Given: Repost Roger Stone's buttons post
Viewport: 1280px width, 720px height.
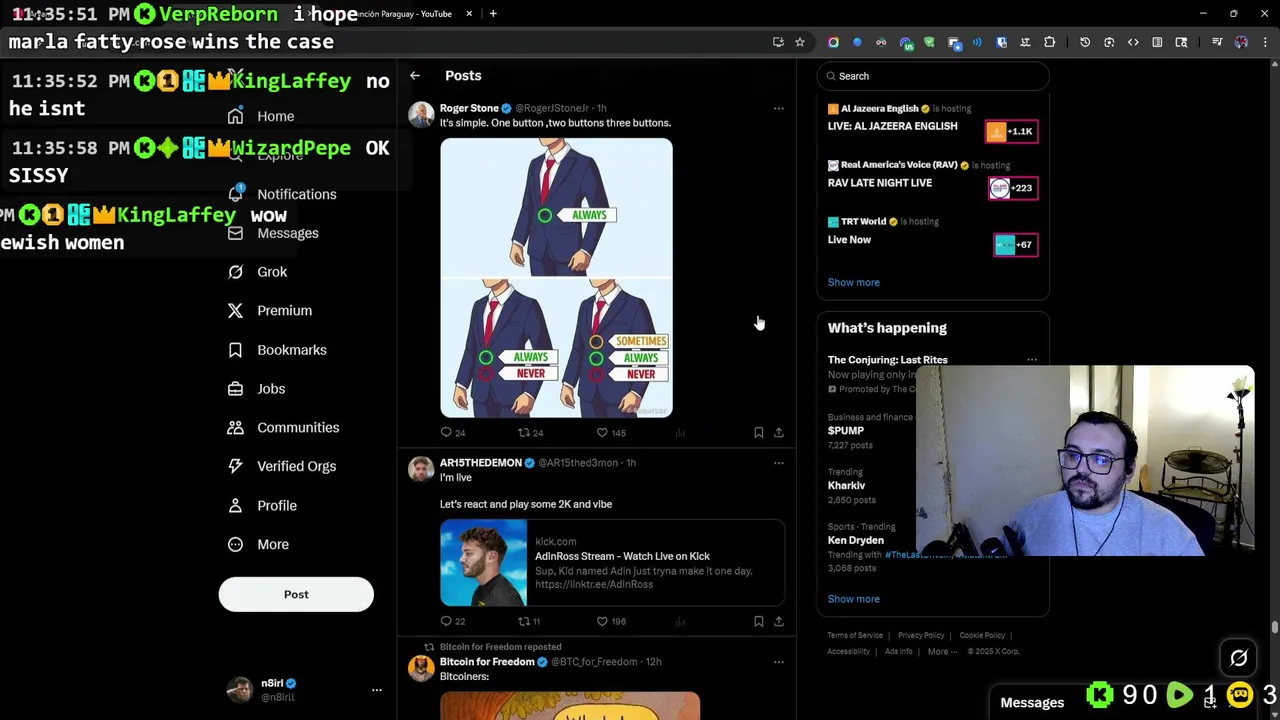Looking at the screenshot, I should pos(523,433).
